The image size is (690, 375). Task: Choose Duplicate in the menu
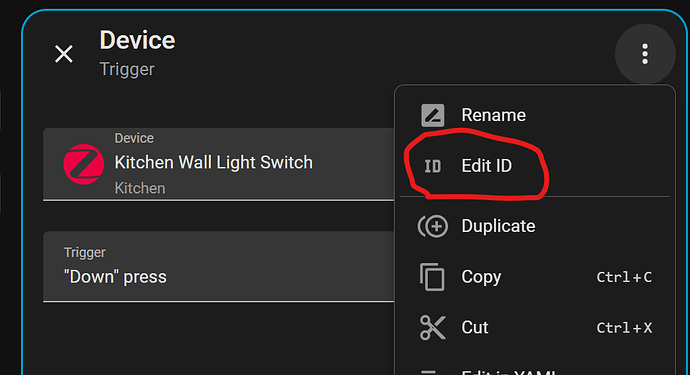pyautogui.click(x=535, y=226)
